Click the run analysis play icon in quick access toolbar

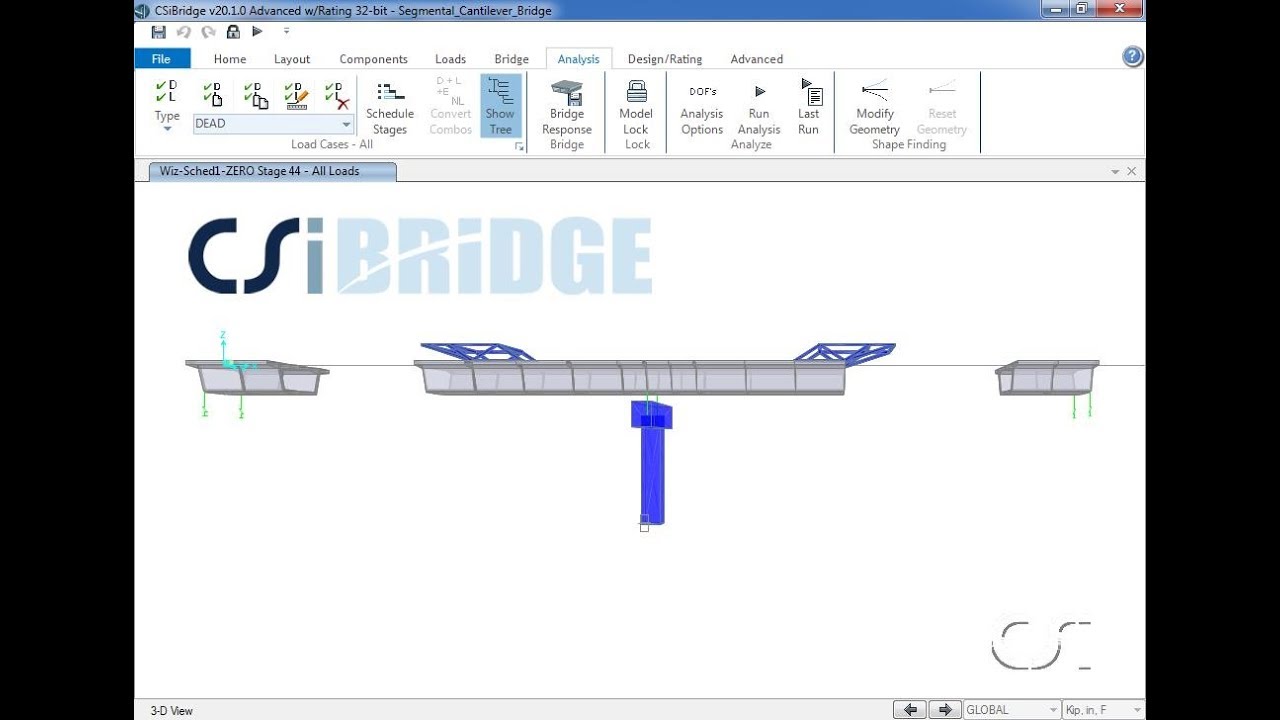coord(257,32)
